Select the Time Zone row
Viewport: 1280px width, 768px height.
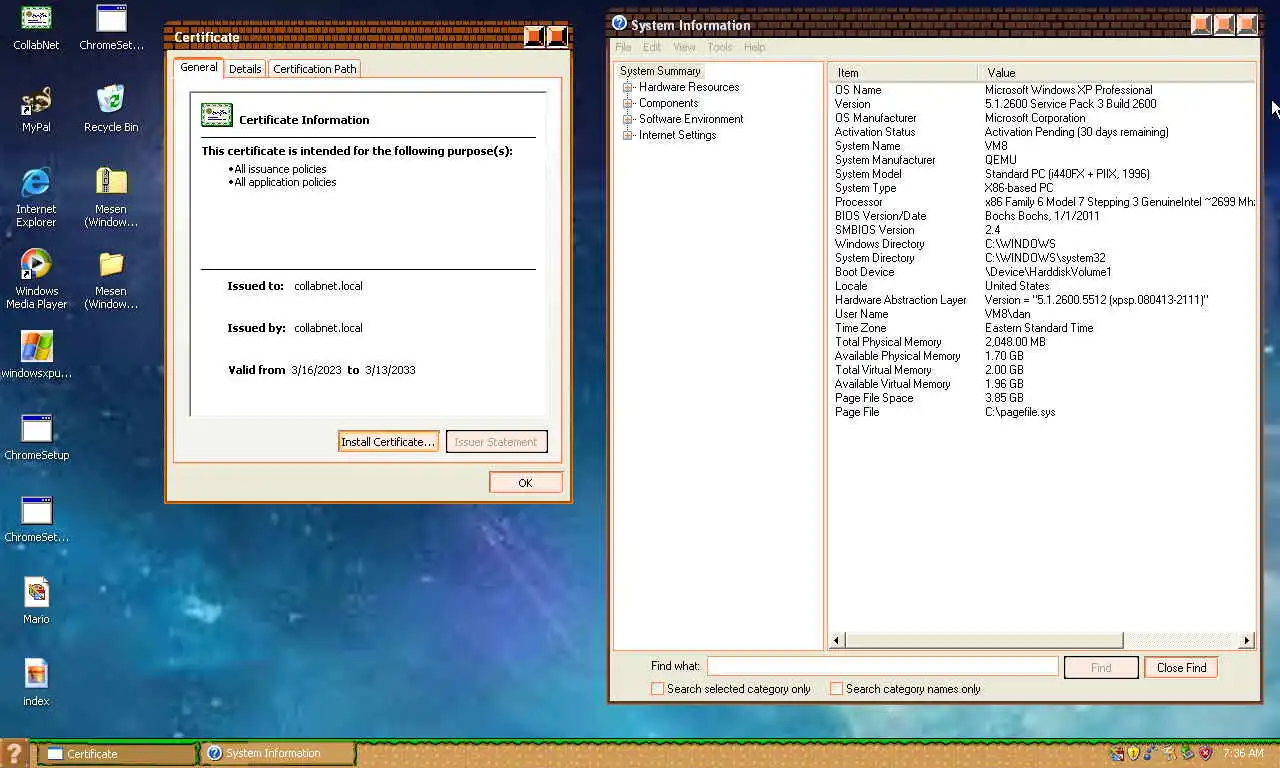(1042, 328)
